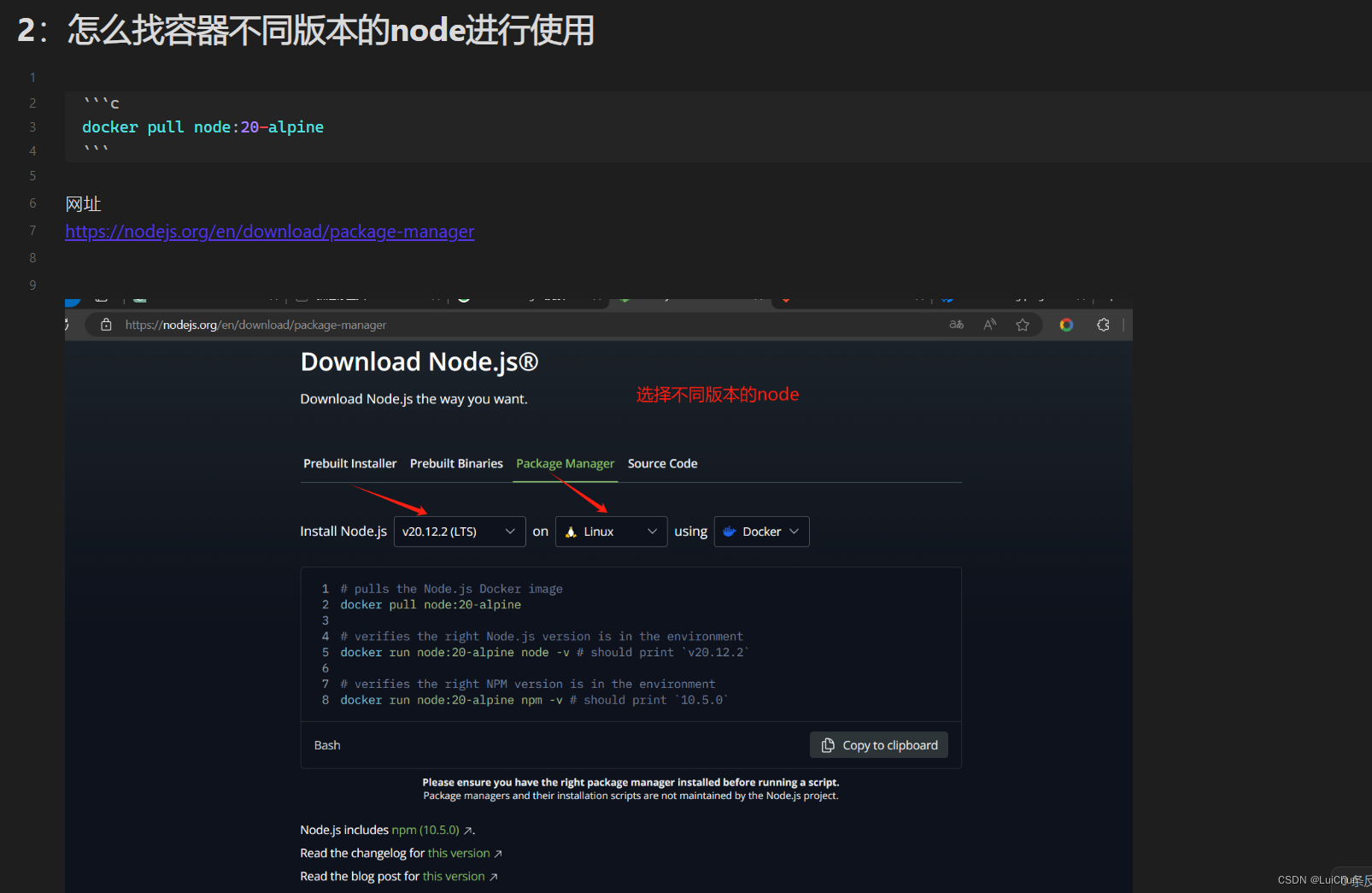The width and height of the screenshot is (1372, 893).
Task: Click the Docker whale icon
Action: [729, 532]
